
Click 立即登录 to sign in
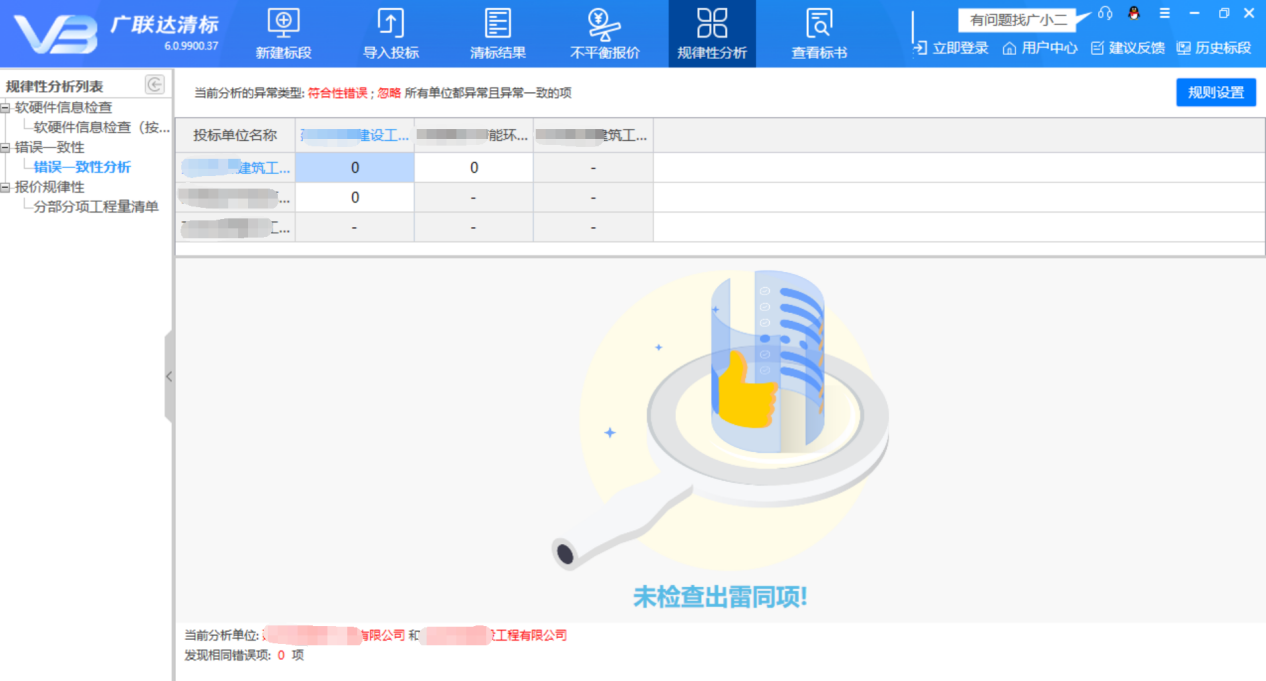(950, 47)
